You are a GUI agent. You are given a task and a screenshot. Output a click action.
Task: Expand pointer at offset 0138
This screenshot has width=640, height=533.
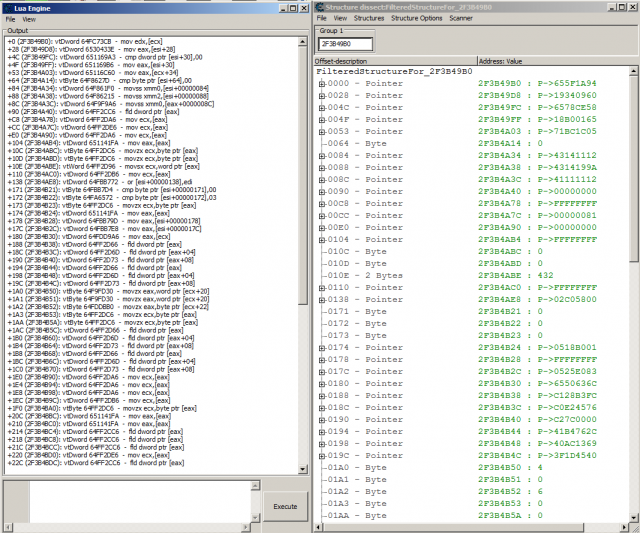pyautogui.click(x=320, y=298)
